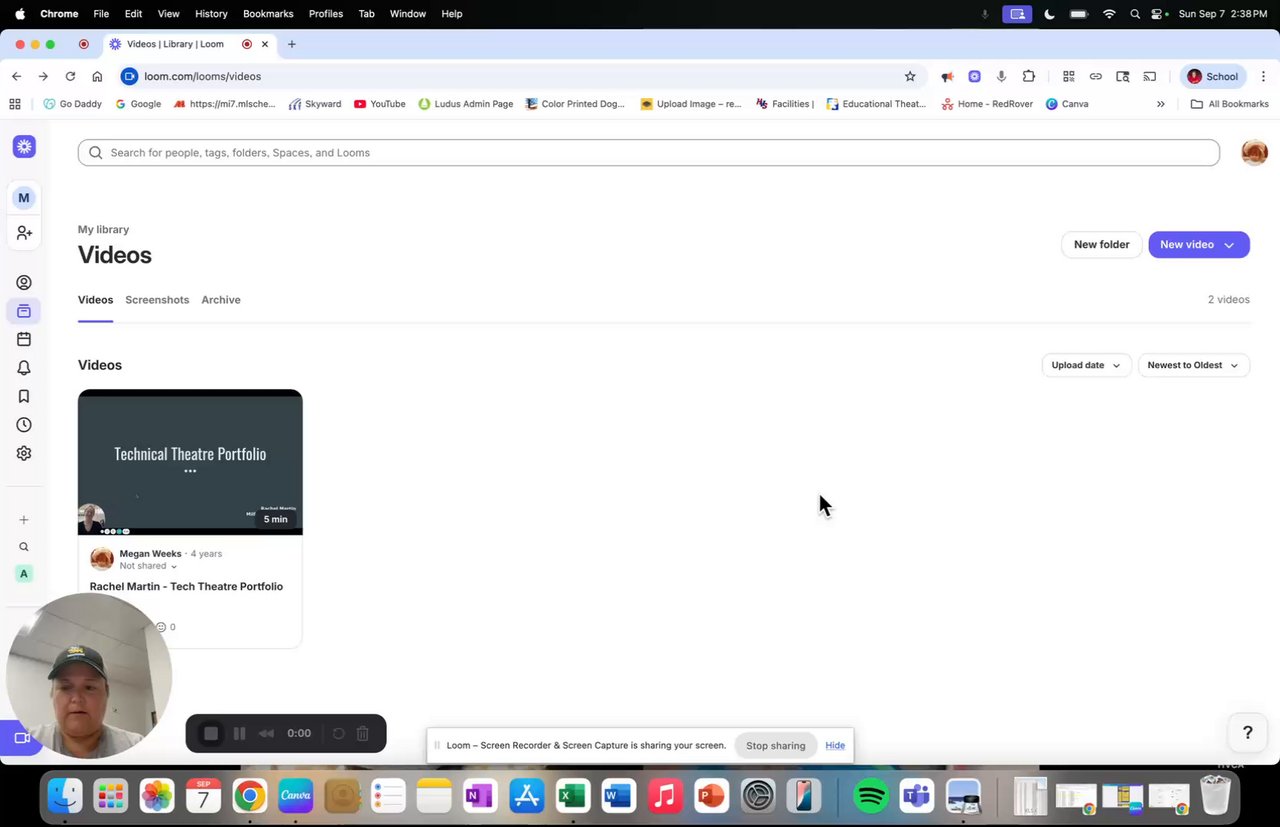Click the restart recording icon

point(339,733)
